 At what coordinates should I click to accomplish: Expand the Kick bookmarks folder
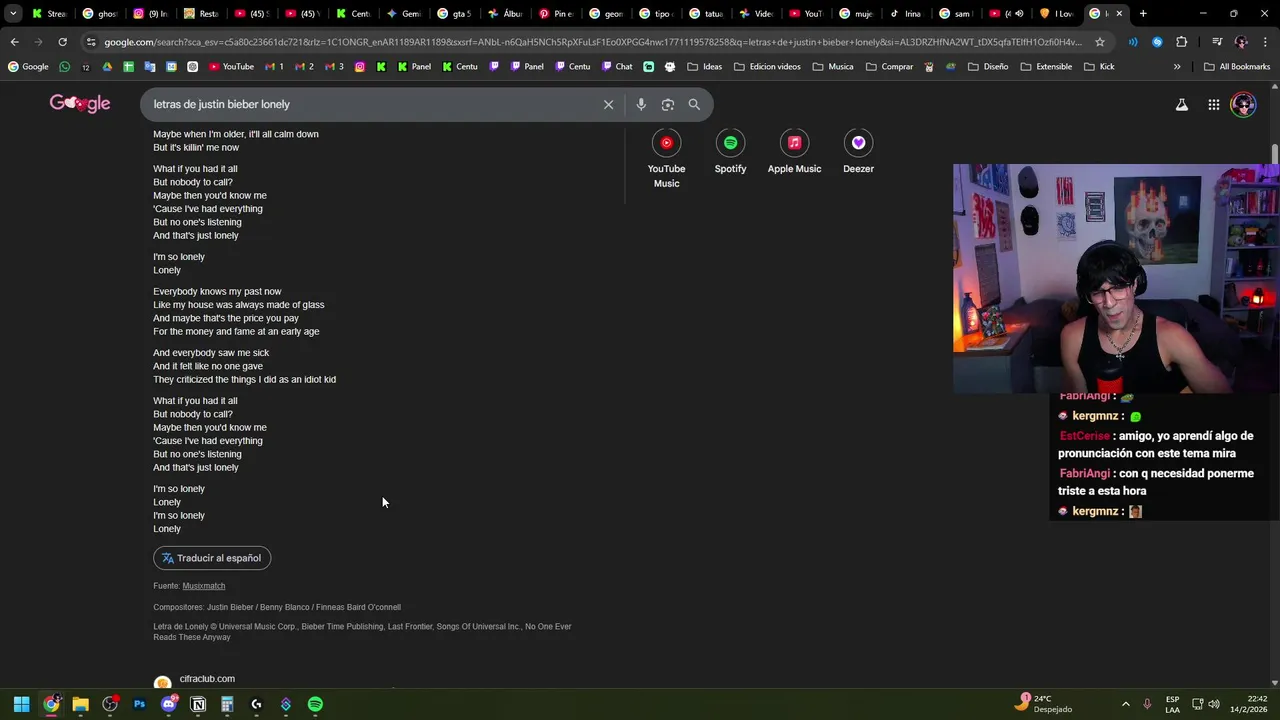click(x=1099, y=66)
